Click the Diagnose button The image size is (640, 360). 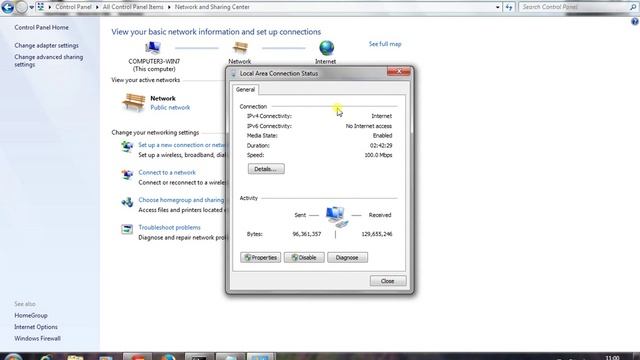pos(347,258)
